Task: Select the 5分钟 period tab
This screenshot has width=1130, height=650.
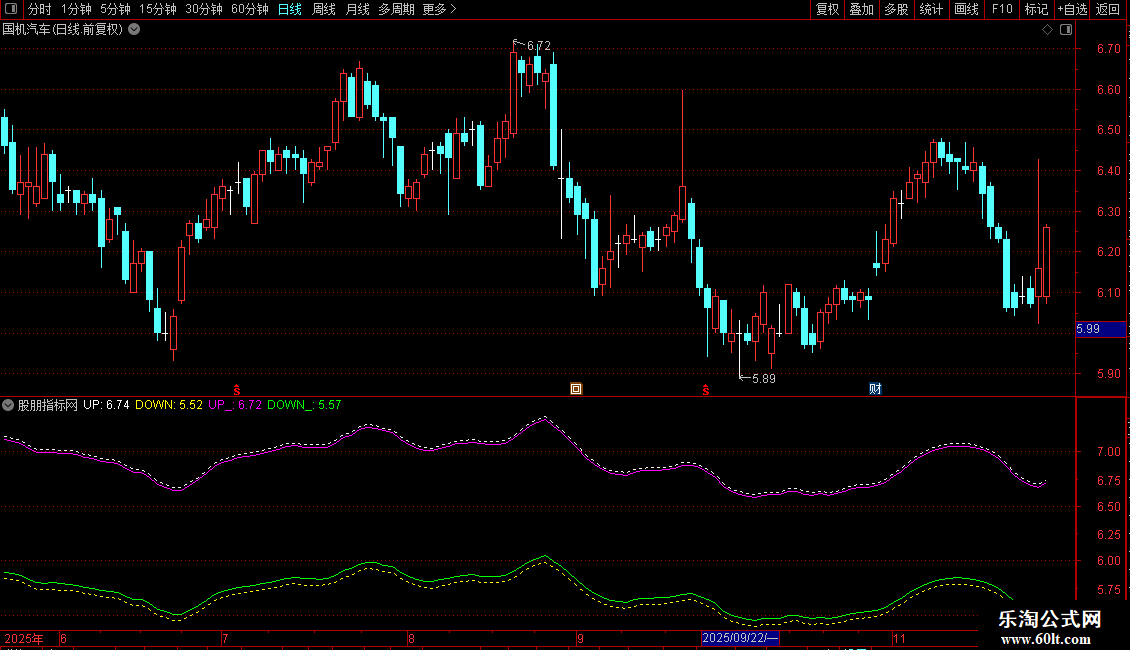Action: pos(115,9)
